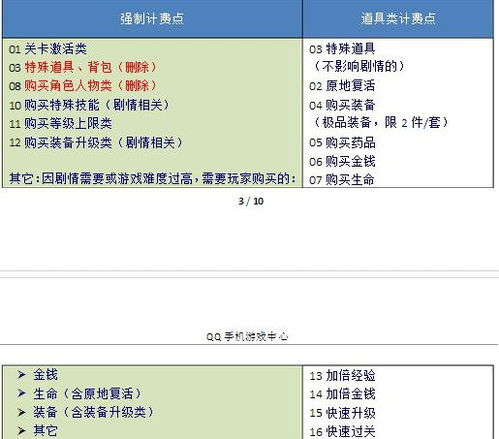Select line 16 快速过关

click(x=342, y=432)
